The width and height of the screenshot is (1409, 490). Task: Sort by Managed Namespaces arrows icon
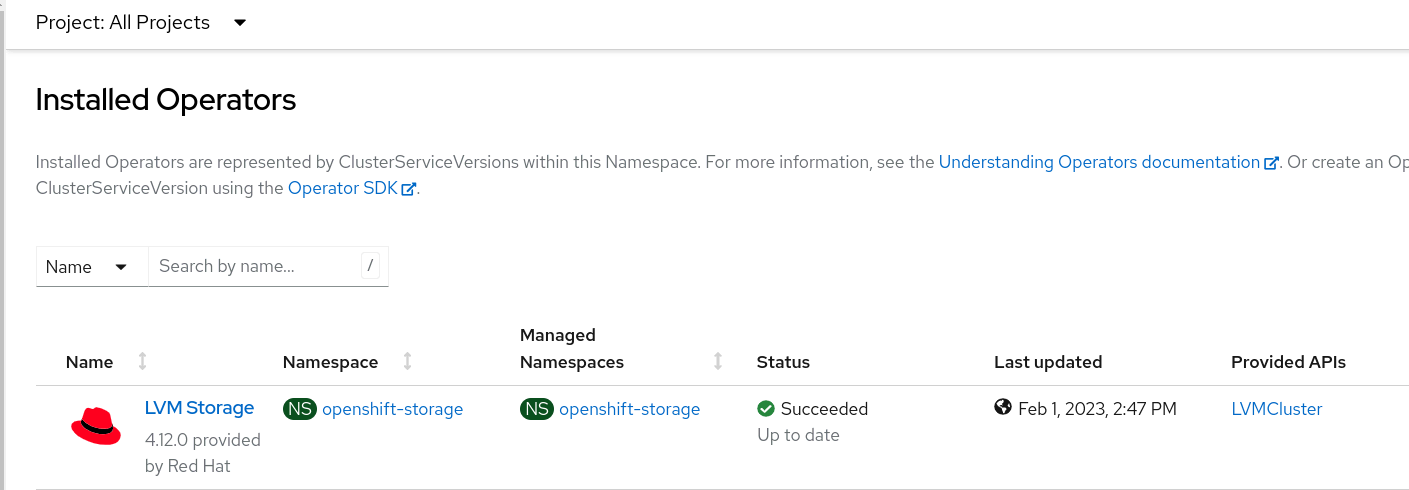pos(717,361)
